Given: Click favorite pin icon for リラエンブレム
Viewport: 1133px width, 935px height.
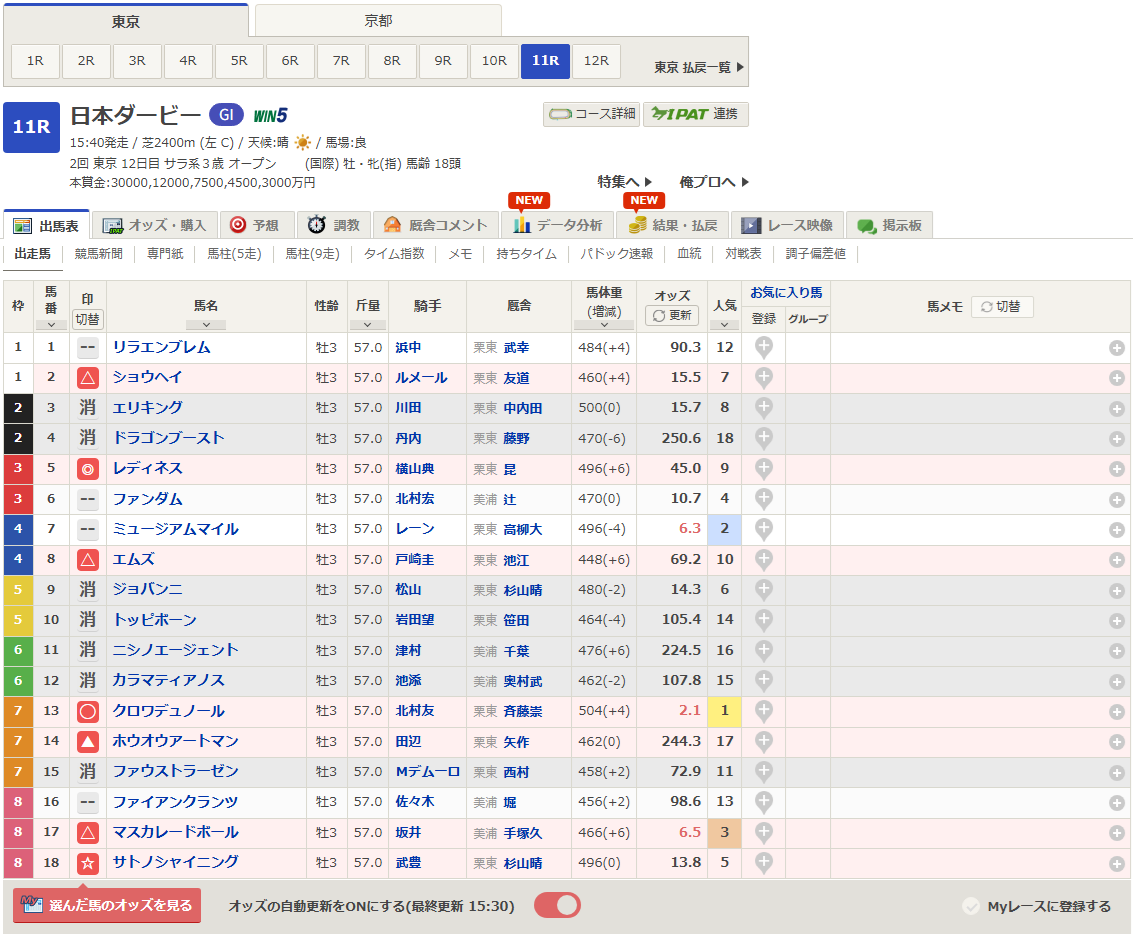Looking at the screenshot, I should click(763, 348).
